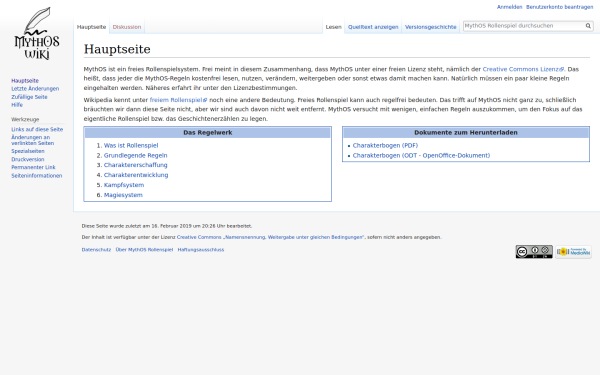The width and height of the screenshot is (600, 375).
Task: Open the Diskussion tab
Action: pos(127,27)
